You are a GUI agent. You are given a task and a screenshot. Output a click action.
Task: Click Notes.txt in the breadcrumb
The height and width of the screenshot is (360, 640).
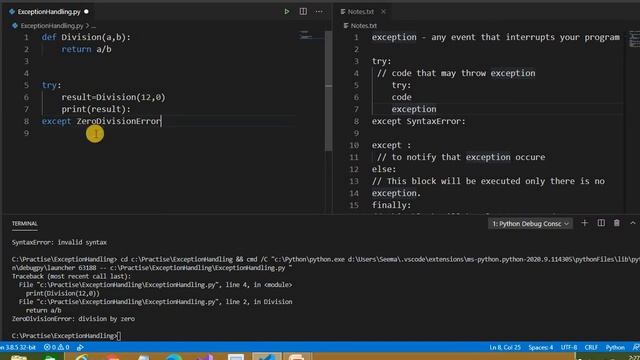click(x=364, y=26)
